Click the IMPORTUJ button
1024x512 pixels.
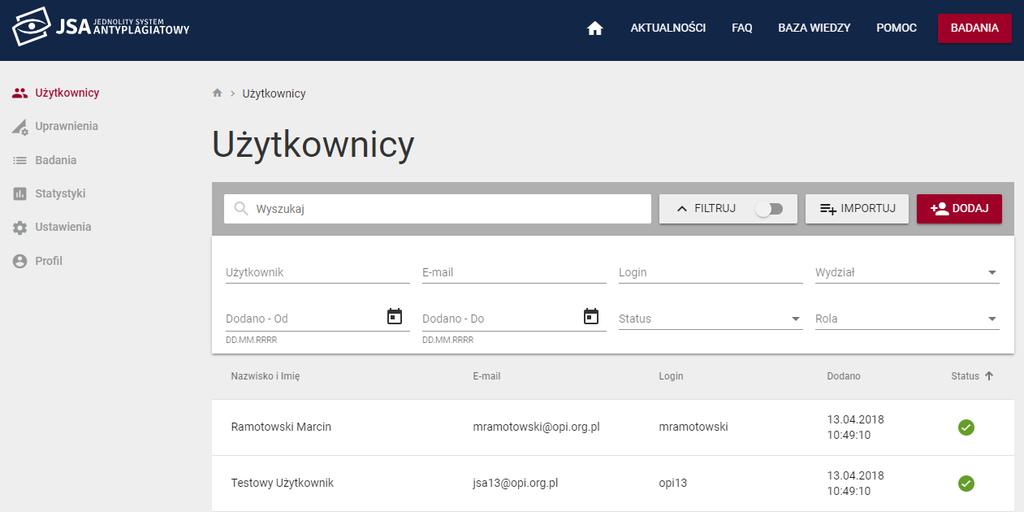[x=856, y=209]
